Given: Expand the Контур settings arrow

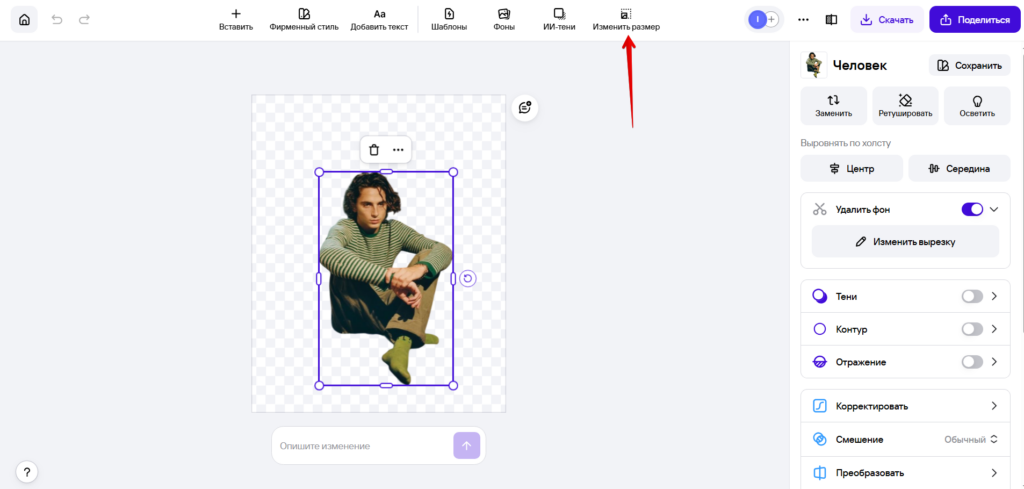Looking at the screenshot, I should click(x=994, y=329).
